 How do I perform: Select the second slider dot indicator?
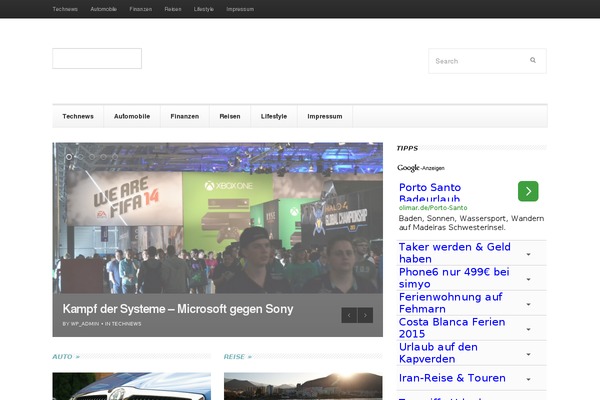point(80,157)
